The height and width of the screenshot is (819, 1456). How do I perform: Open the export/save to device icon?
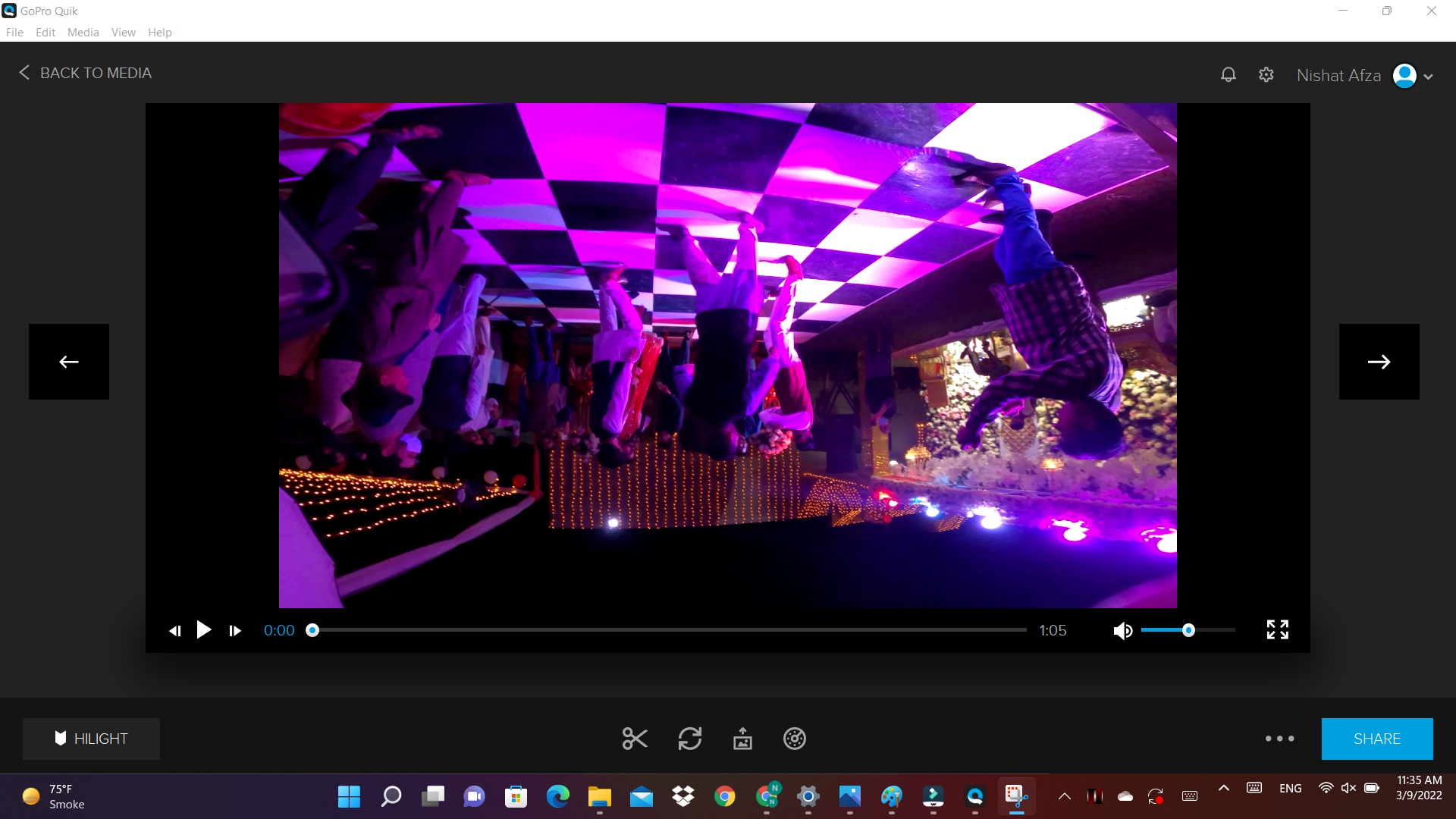tap(742, 738)
